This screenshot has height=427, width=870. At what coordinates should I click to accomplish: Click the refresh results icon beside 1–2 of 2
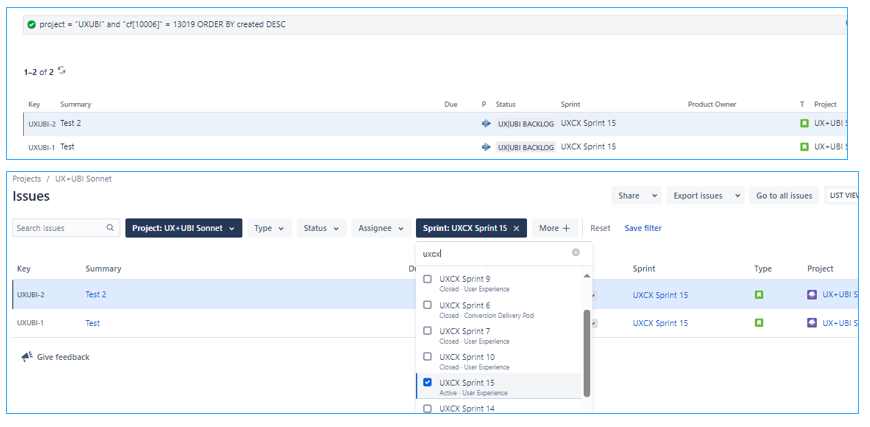pos(62,70)
